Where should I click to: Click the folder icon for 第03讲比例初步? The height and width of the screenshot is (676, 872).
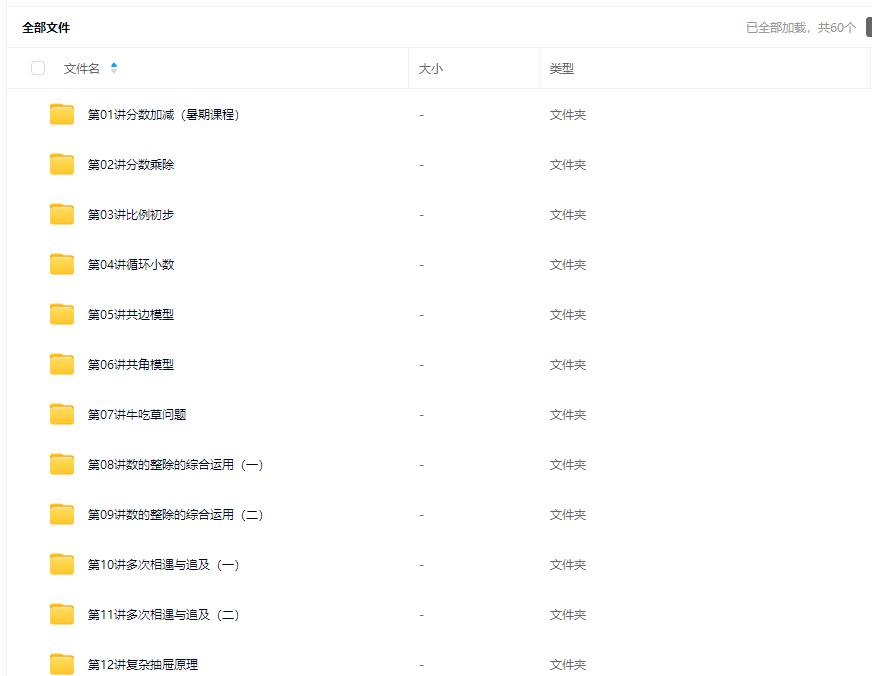point(62,215)
